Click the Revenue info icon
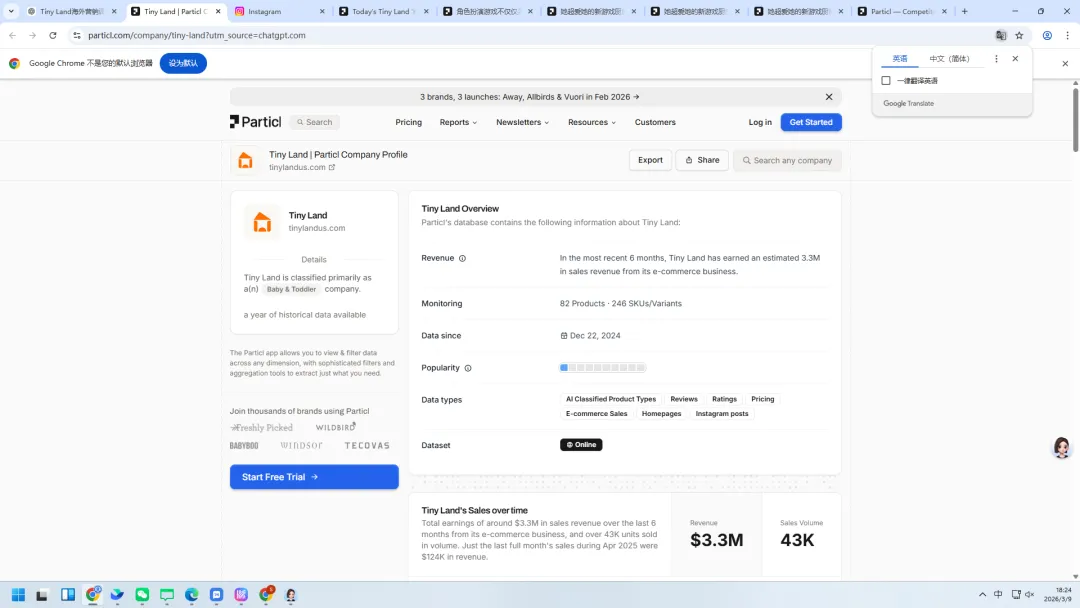The height and width of the screenshot is (608, 1080). pyautogui.click(x=462, y=258)
